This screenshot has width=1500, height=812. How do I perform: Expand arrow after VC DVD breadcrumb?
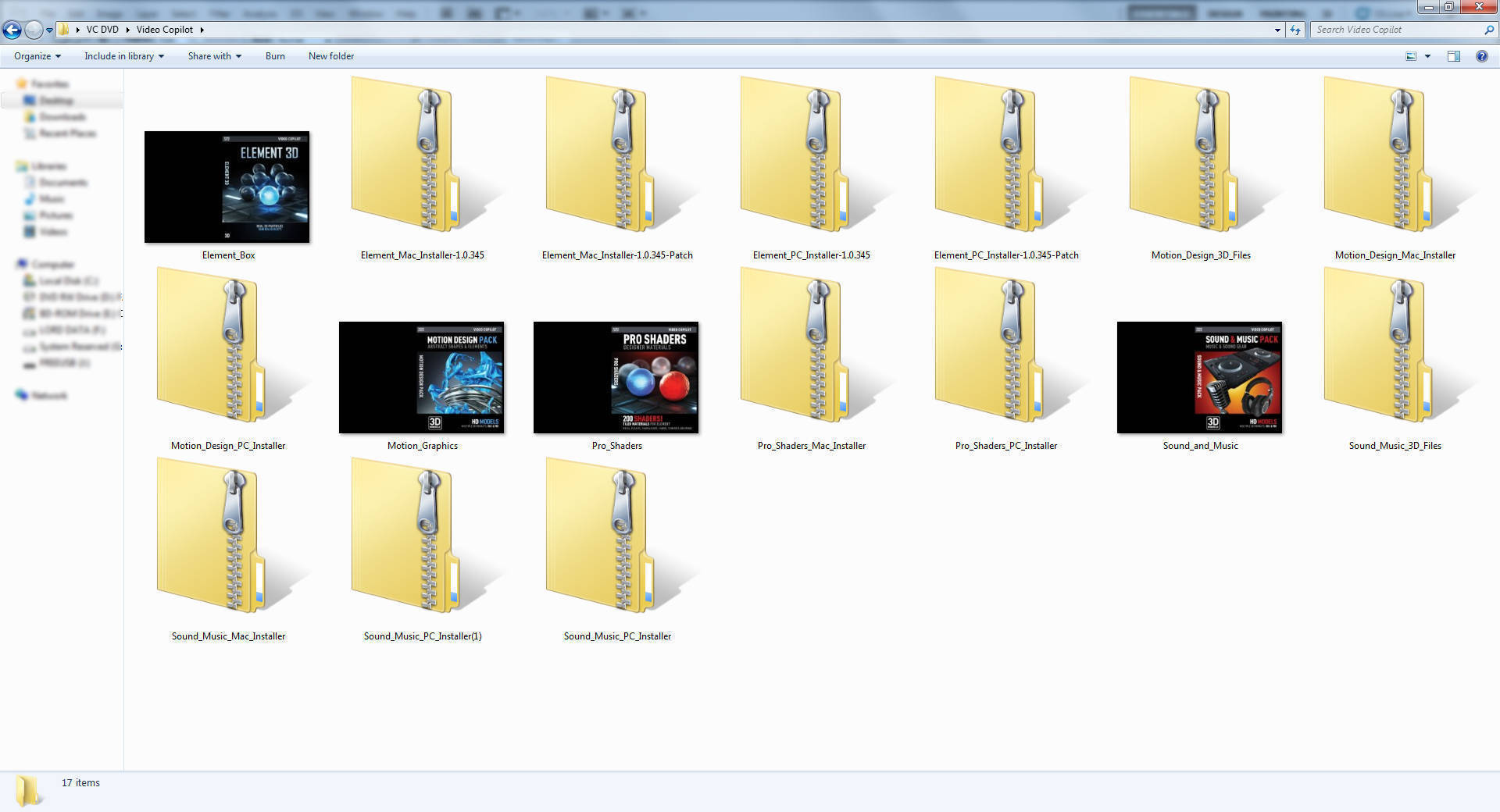(127, 30)
